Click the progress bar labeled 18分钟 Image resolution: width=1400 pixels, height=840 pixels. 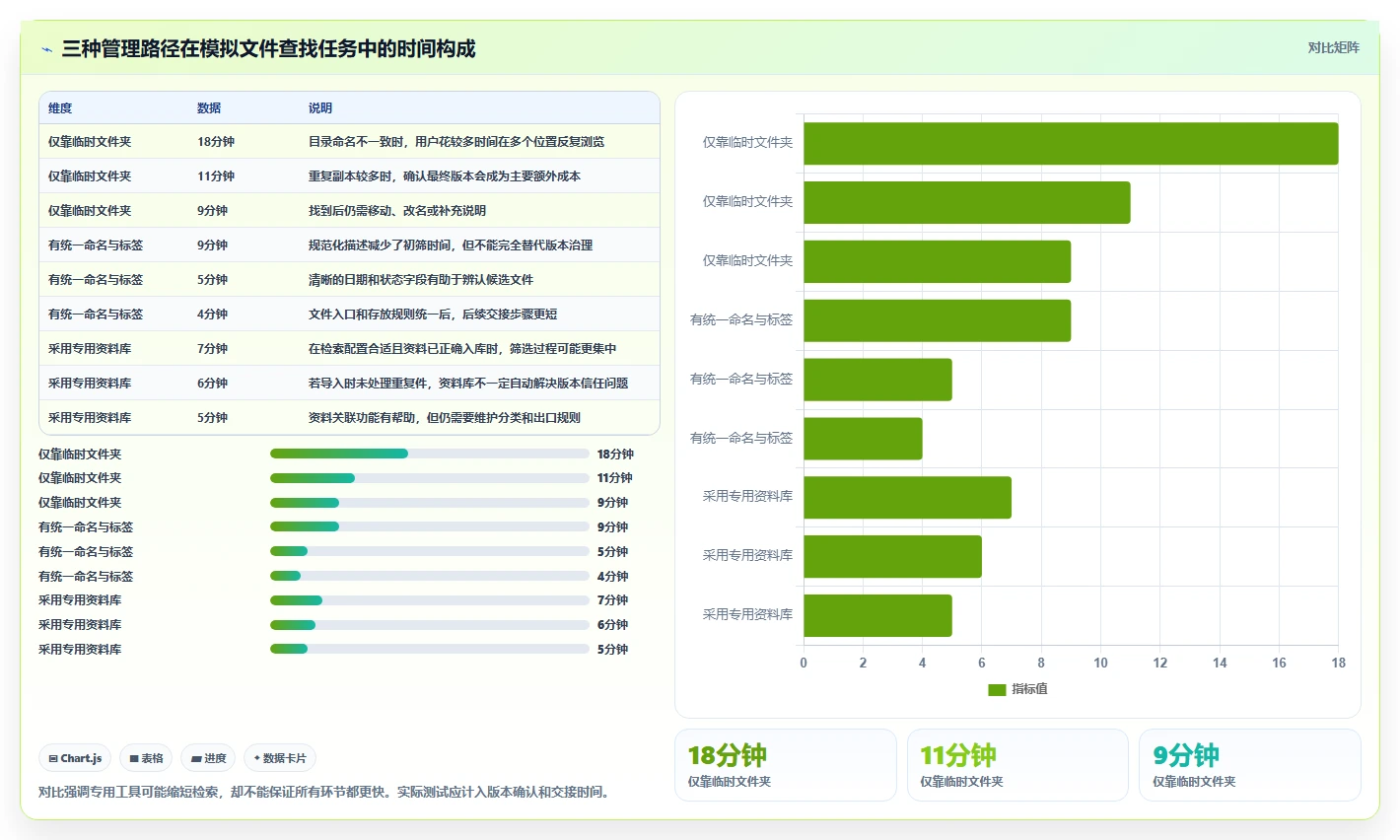click(x=429, y=454)
